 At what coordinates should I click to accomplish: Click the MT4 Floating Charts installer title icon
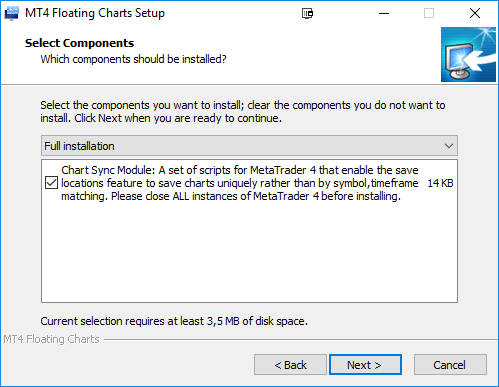pyautogui.click(x=12, y=14)
